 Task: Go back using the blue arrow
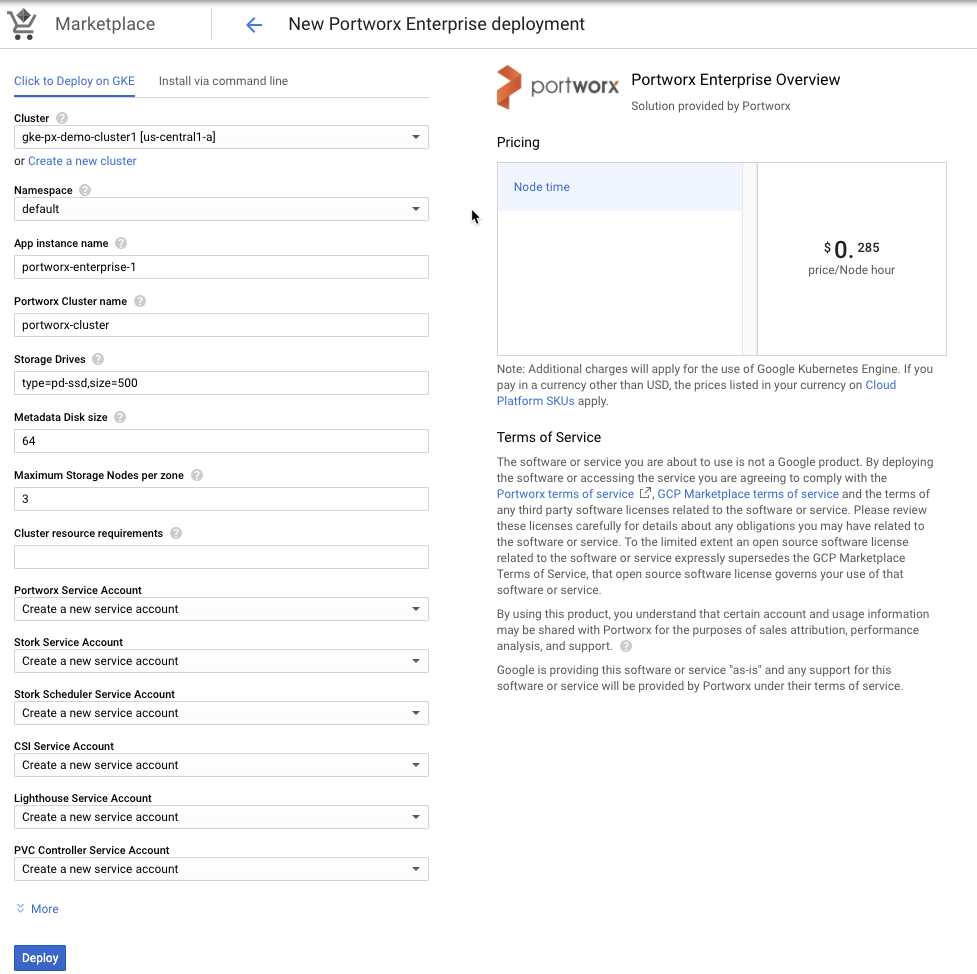tap(254, 25)
